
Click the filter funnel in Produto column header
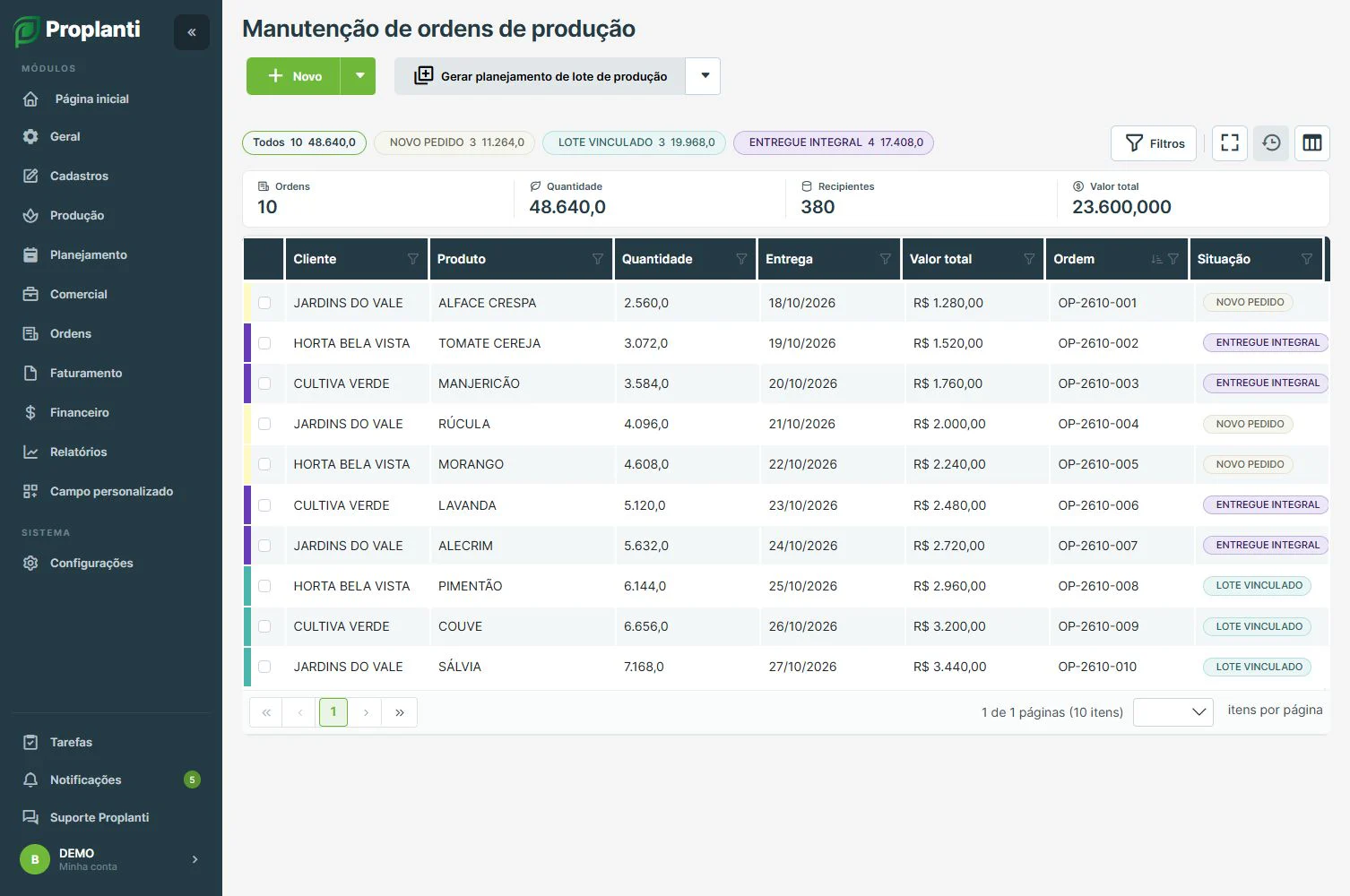point(598,259)
